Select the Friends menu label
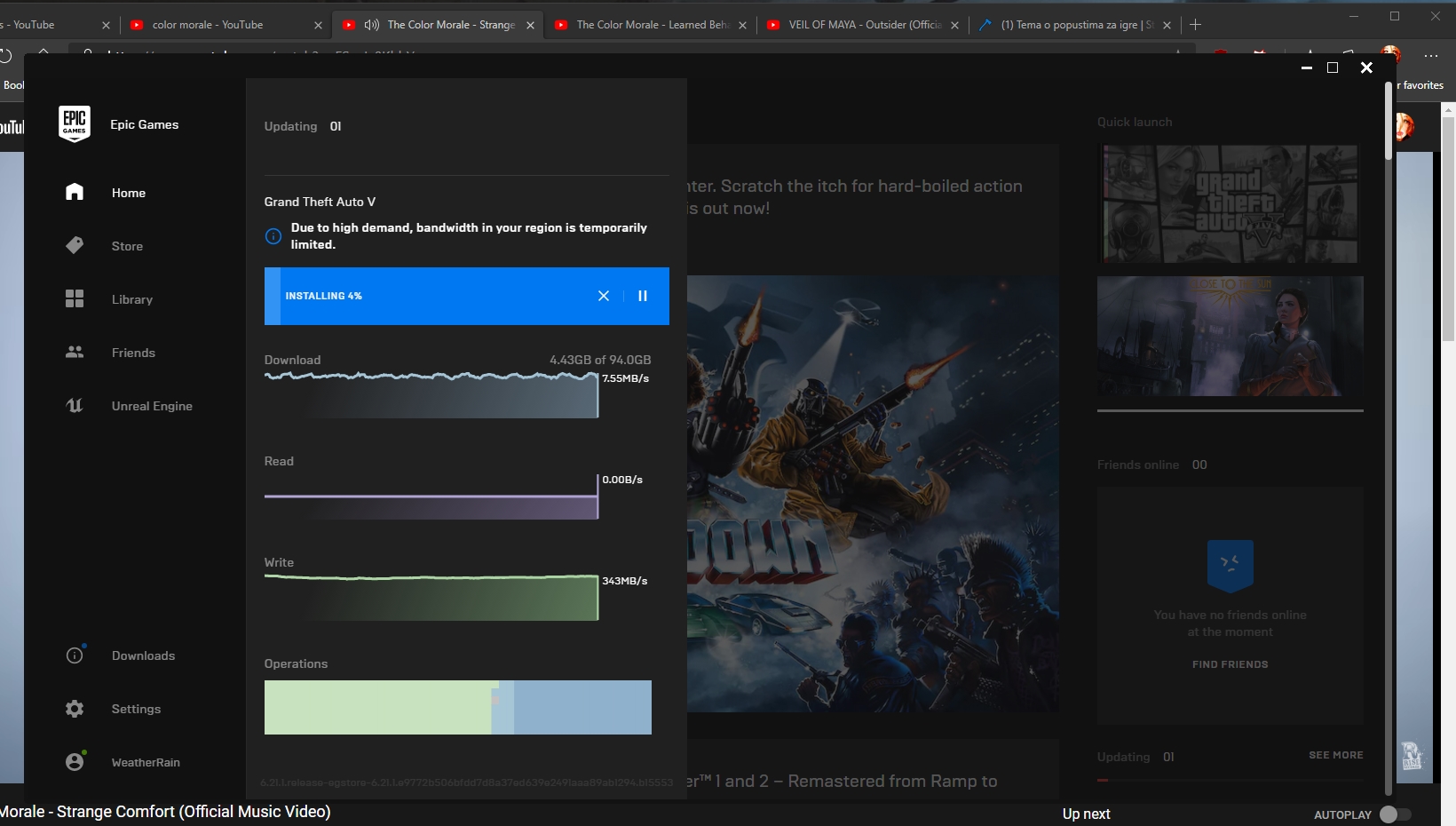The width and height of the screenshot is (1456, 826). click(x=133, y=353)
